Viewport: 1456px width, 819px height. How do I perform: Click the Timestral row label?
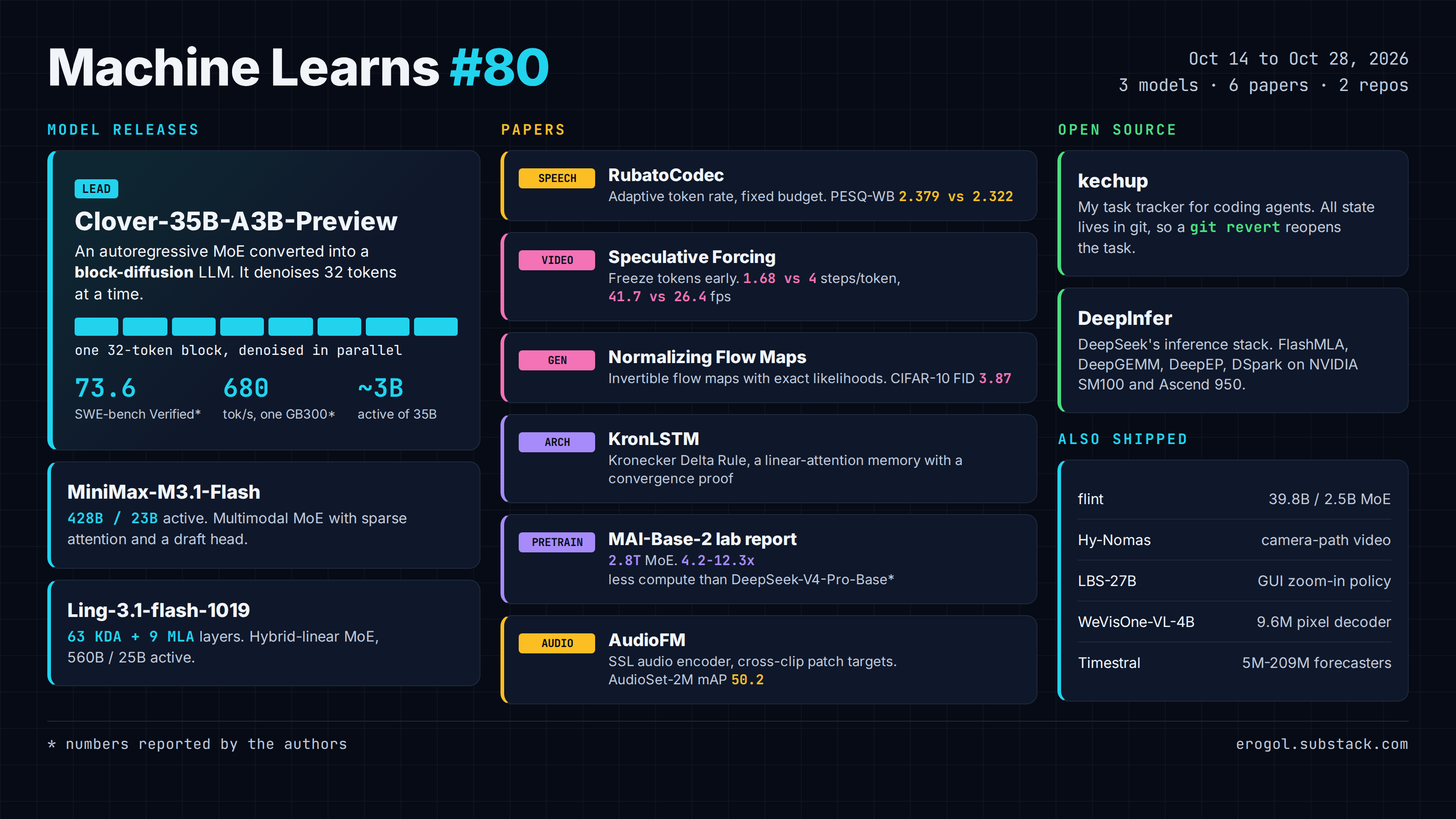point(1109,662)
